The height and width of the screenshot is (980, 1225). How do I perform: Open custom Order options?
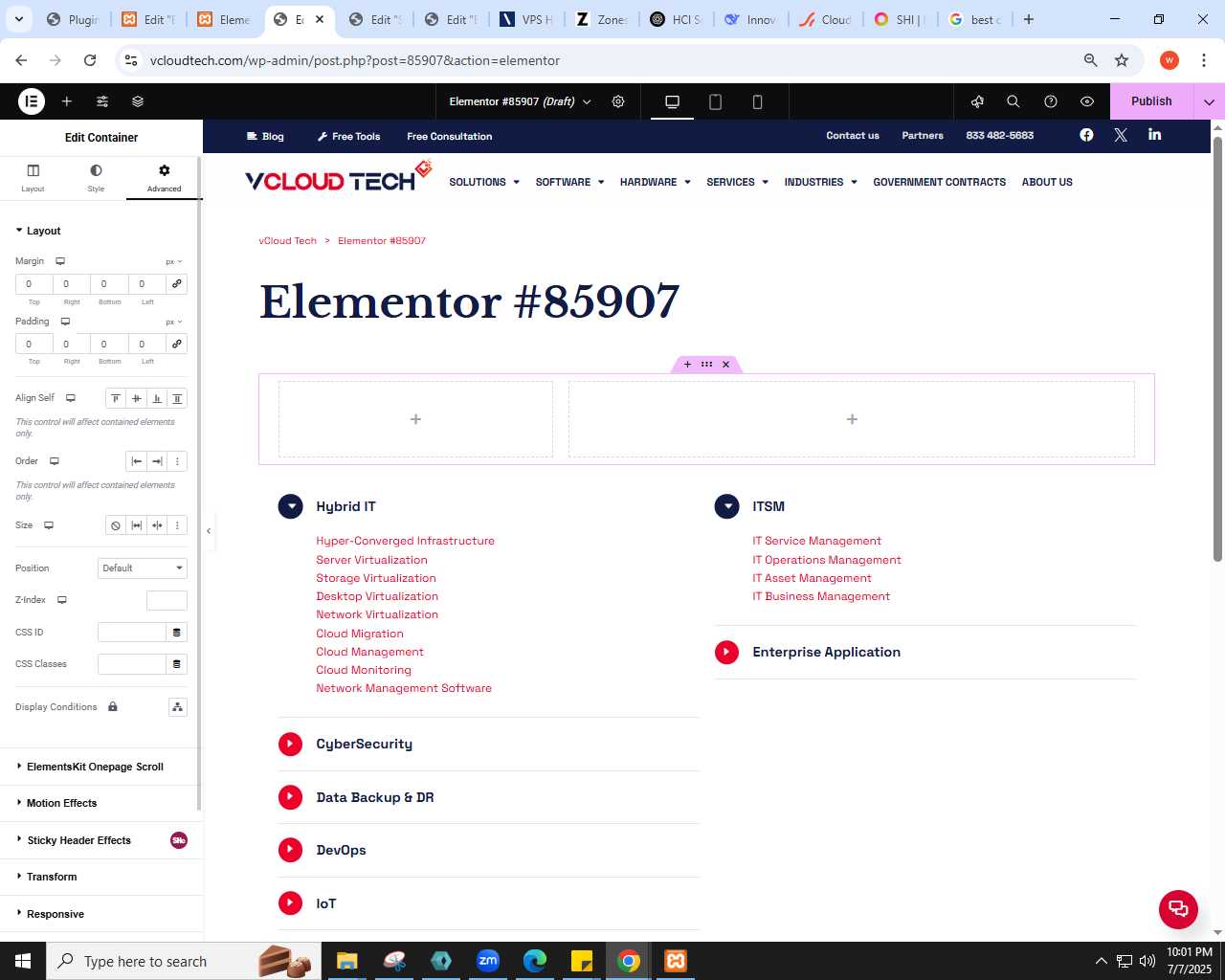click(x=177, y=461)
